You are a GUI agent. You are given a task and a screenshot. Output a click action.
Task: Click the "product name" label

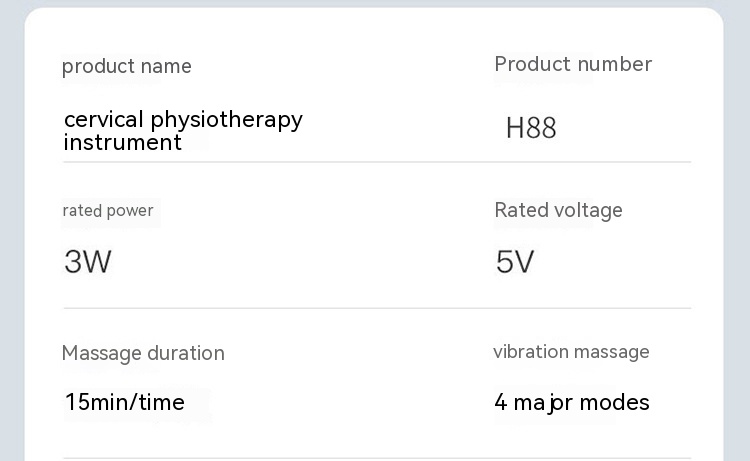click(127, 66)
